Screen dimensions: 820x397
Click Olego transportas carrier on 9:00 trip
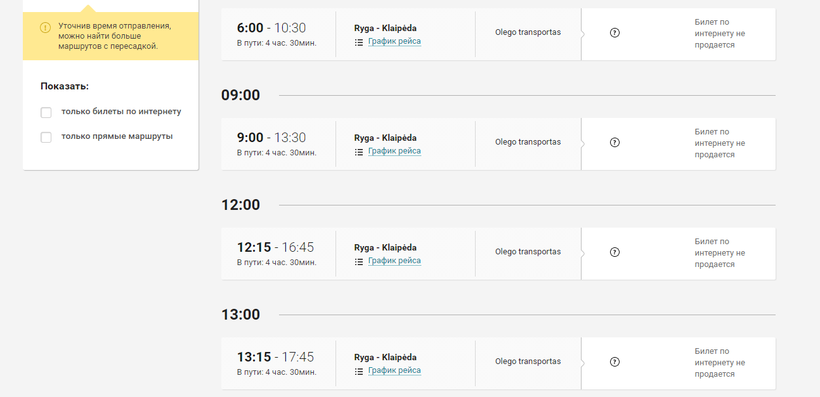tap(528, 142)
